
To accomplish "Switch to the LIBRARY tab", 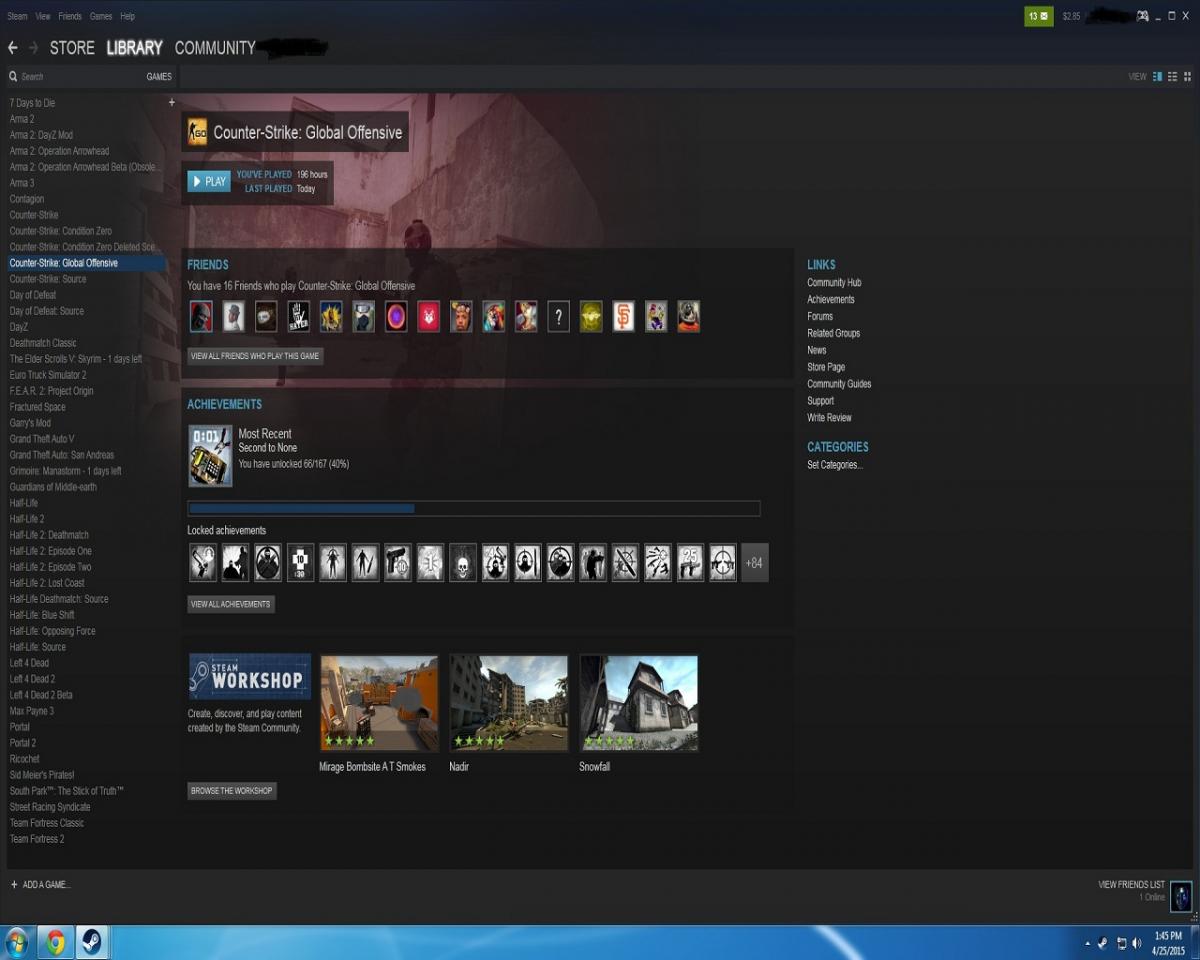I will click(135, 48).
